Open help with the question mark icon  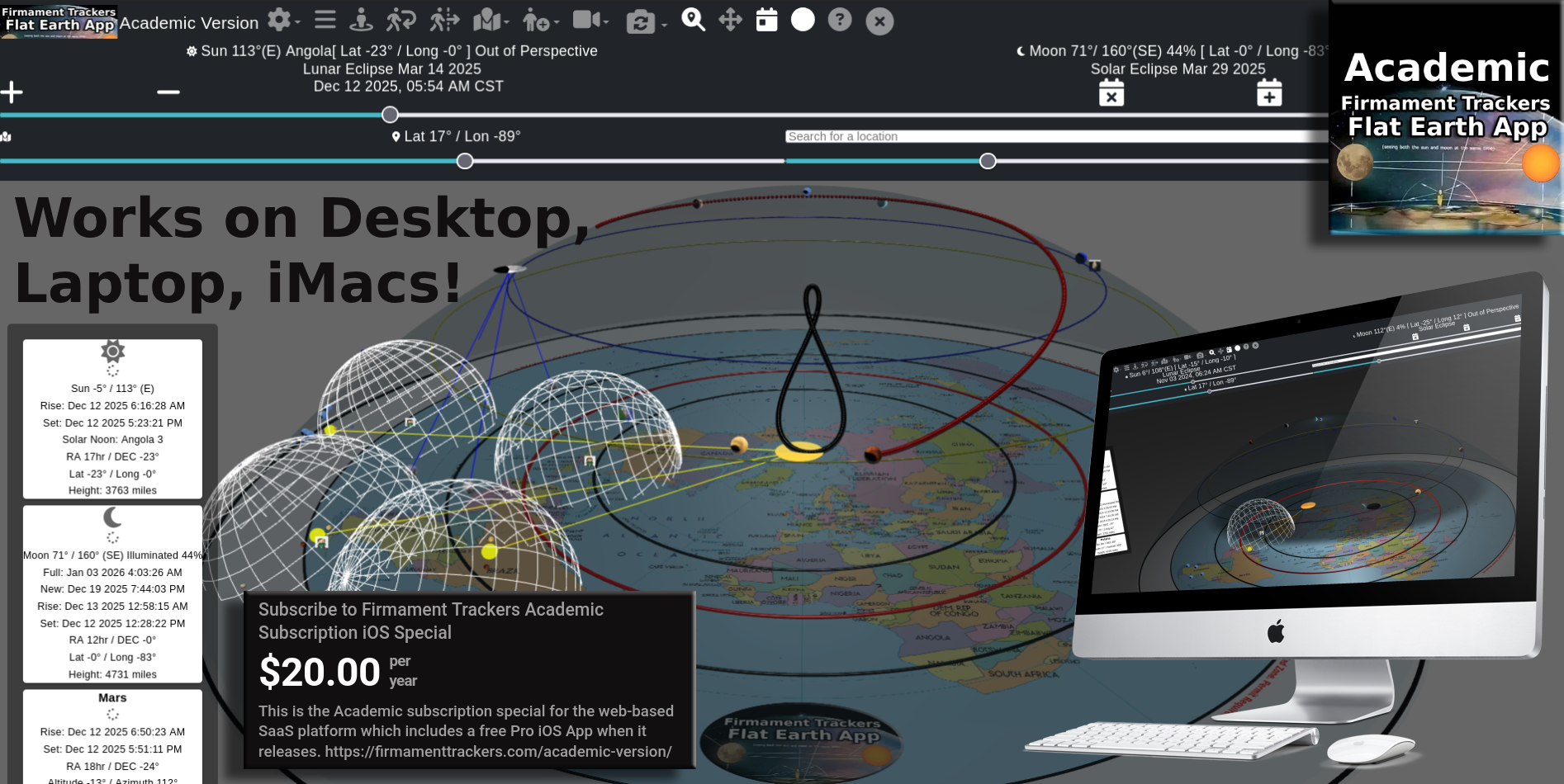(x=840, y=20)
